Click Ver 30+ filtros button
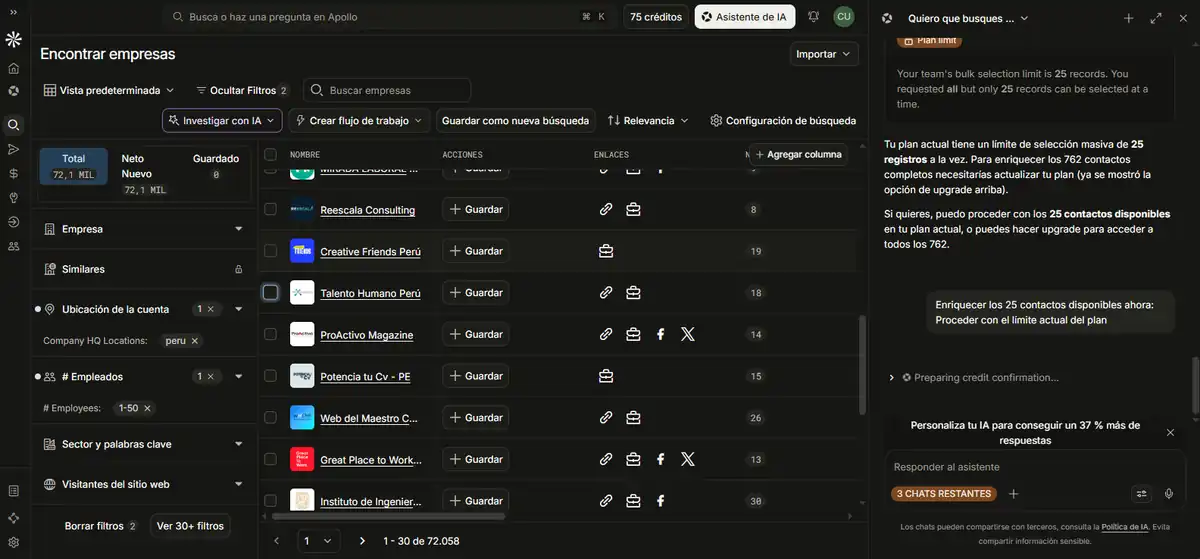1200x559 pixels. tap(190, 525)
